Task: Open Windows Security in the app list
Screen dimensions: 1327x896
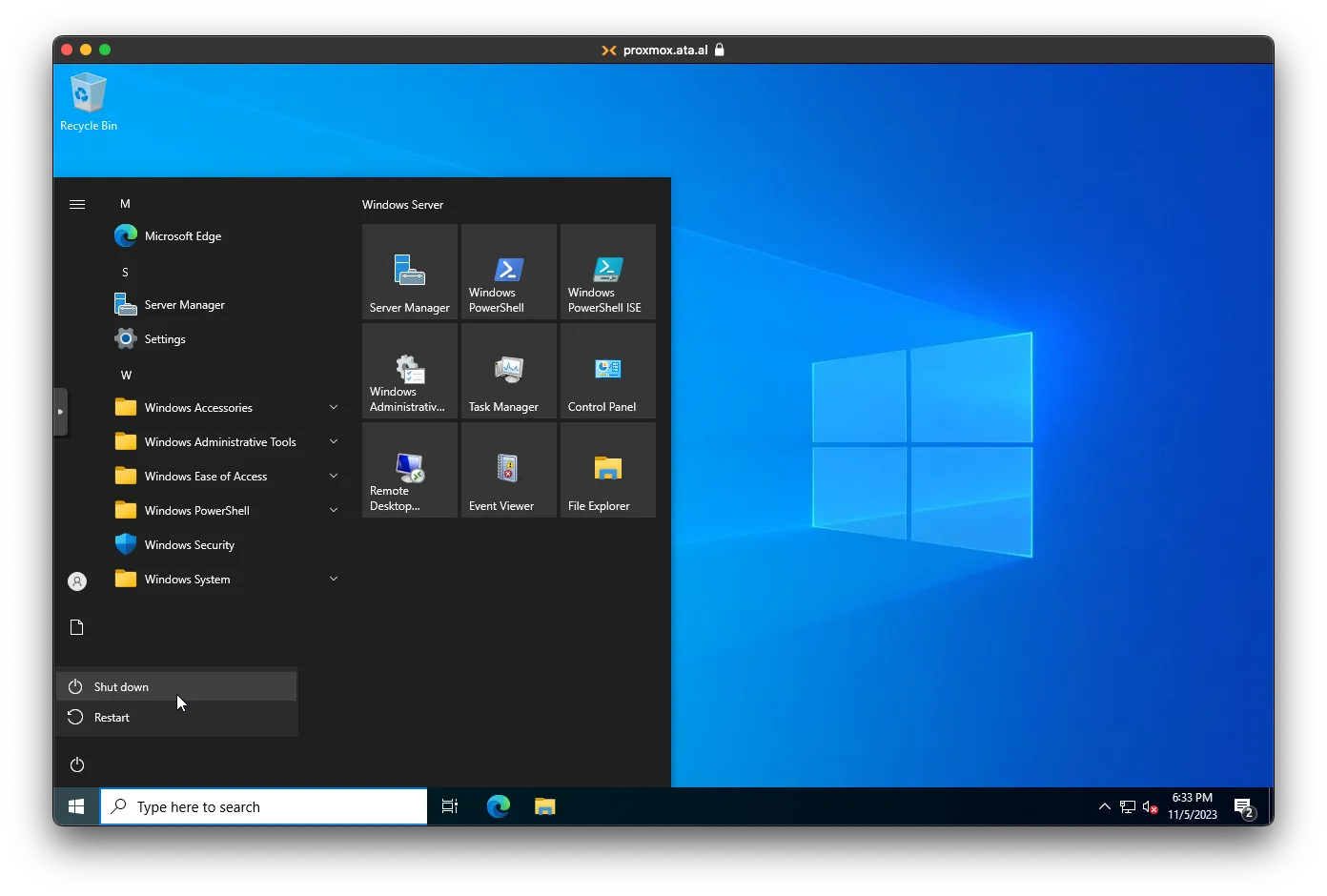Action: click(x=226, y=545)
